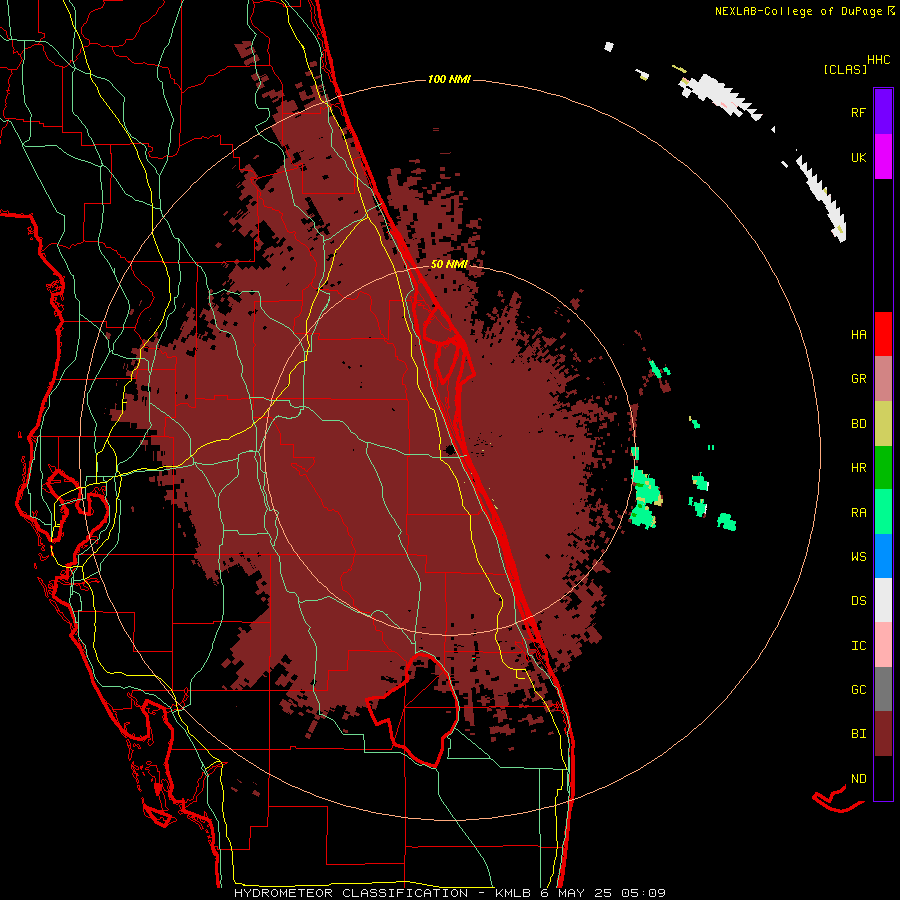Click the DS white legend swatch
This screenshot has height=900, width=900.
coord(883,600)
